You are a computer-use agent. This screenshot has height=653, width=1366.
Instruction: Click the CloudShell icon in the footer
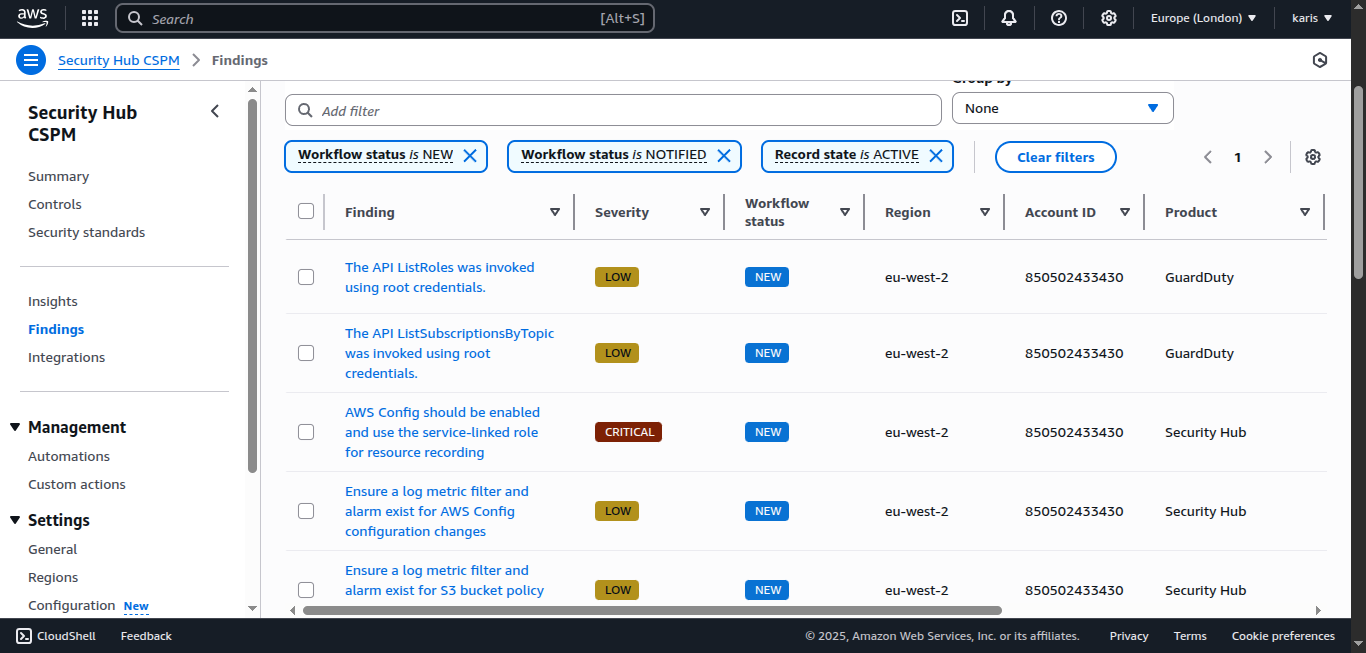click(24, 636)
